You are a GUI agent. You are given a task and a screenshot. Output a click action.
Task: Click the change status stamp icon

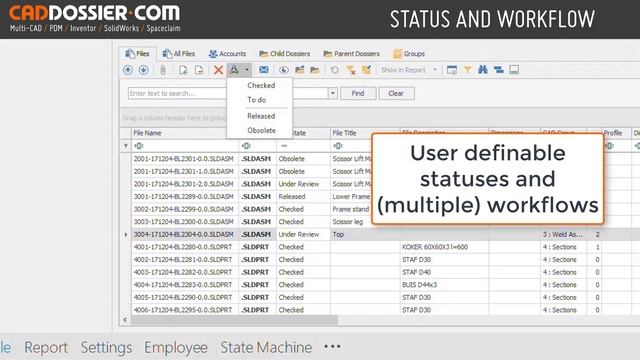234,70
